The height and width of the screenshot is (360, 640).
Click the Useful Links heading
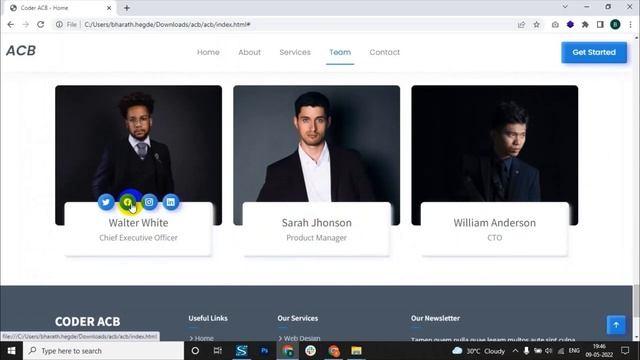point(208,318)
